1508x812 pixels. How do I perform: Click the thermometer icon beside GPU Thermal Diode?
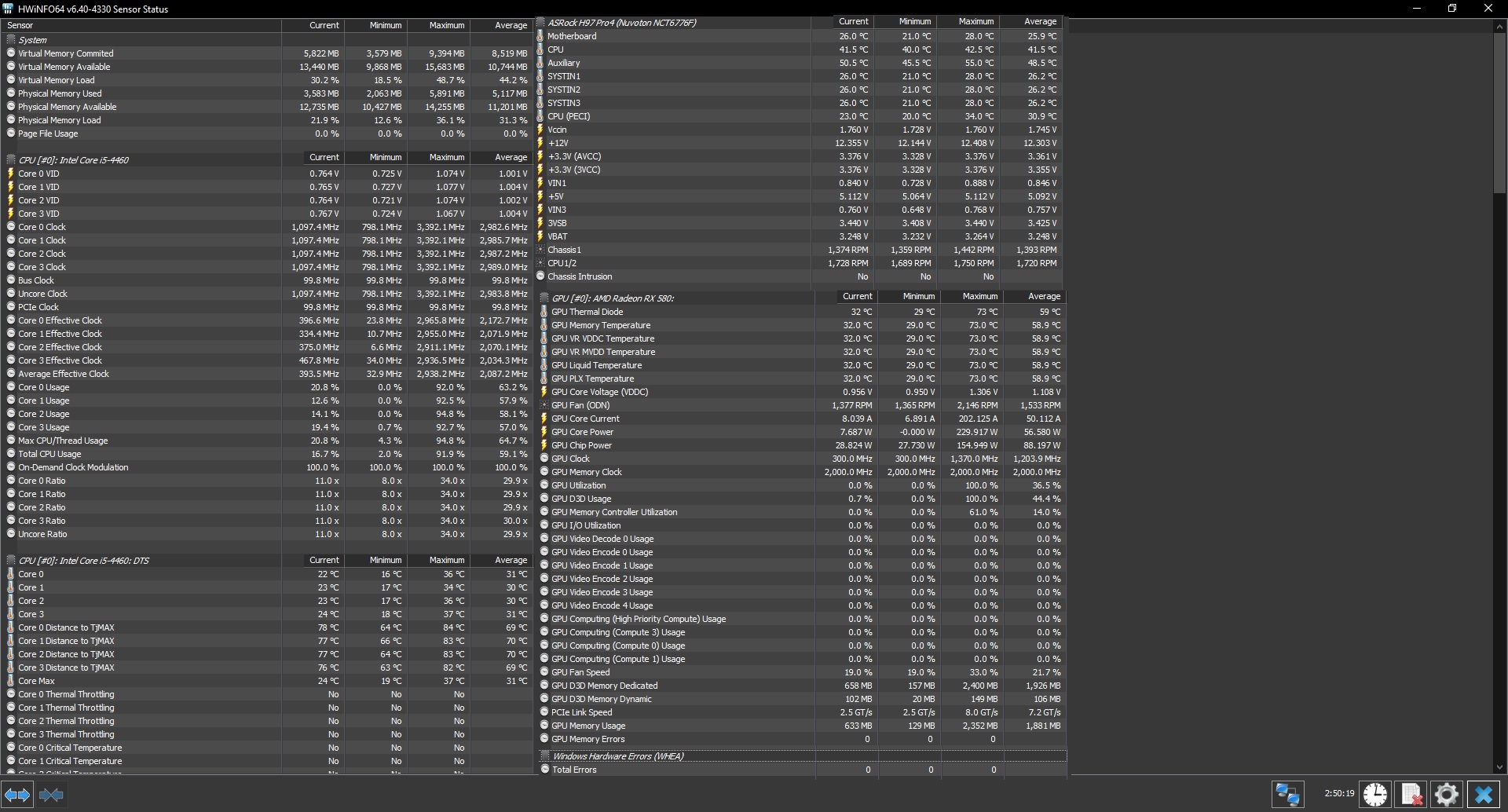[x=544, y=312]
